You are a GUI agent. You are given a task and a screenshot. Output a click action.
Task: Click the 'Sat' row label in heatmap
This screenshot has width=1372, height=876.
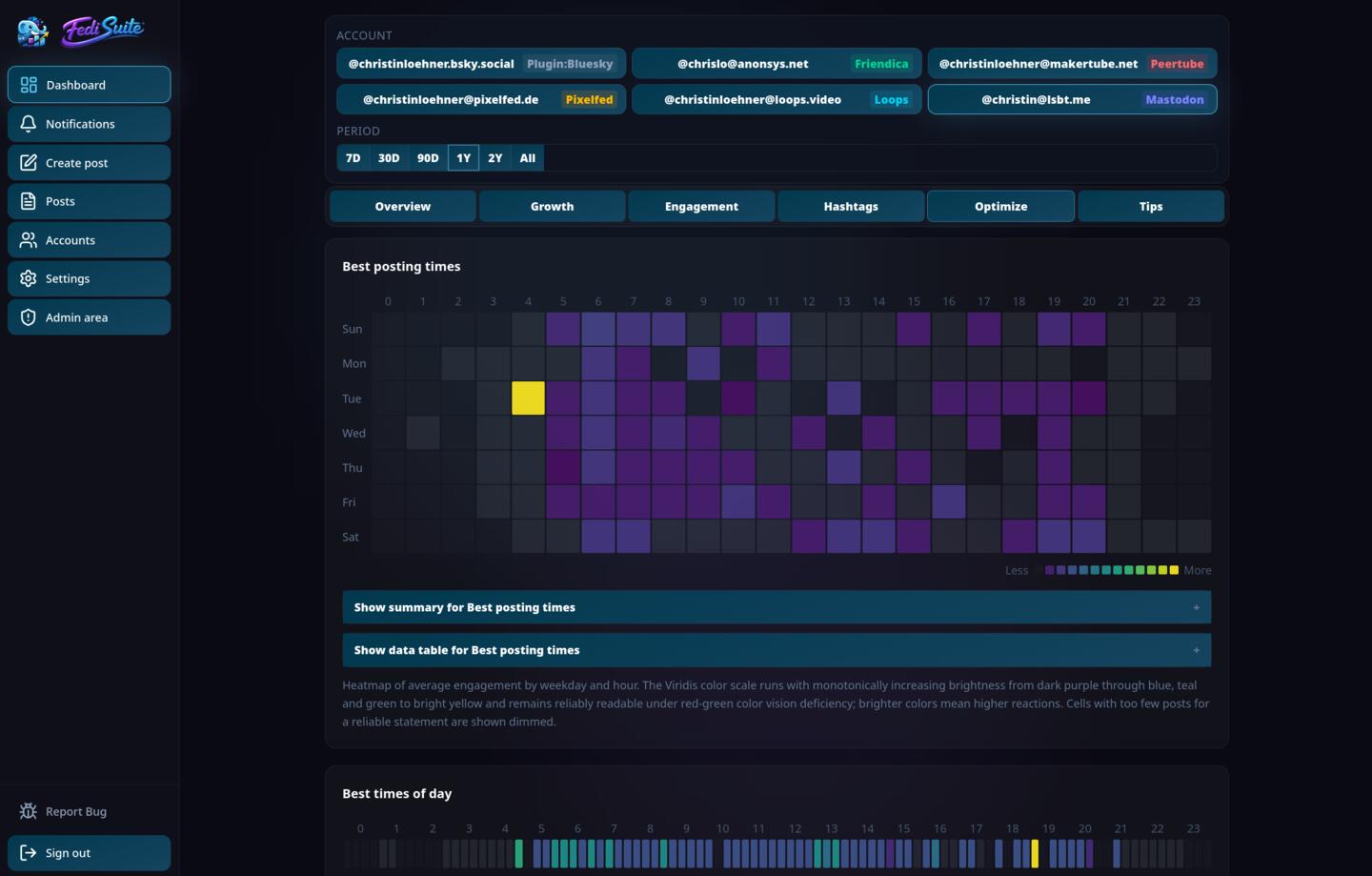pos(351,537)
